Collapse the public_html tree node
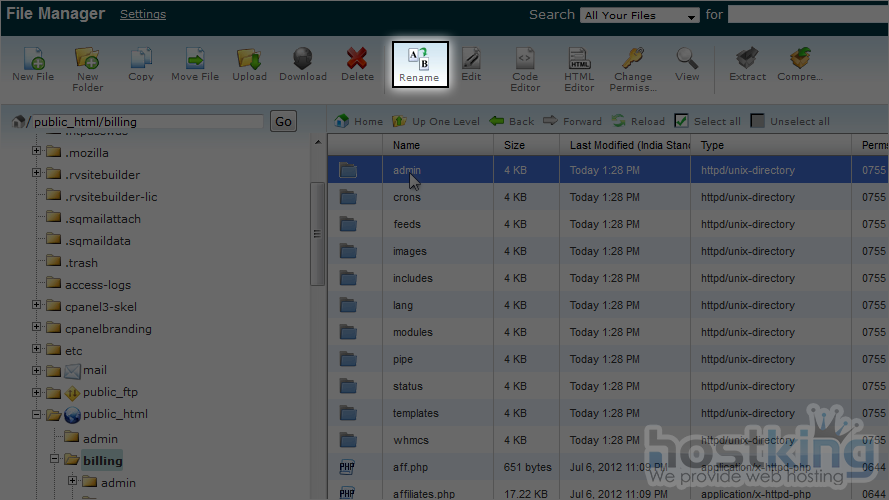Screen dimensions: 889x500 point(37,414)
